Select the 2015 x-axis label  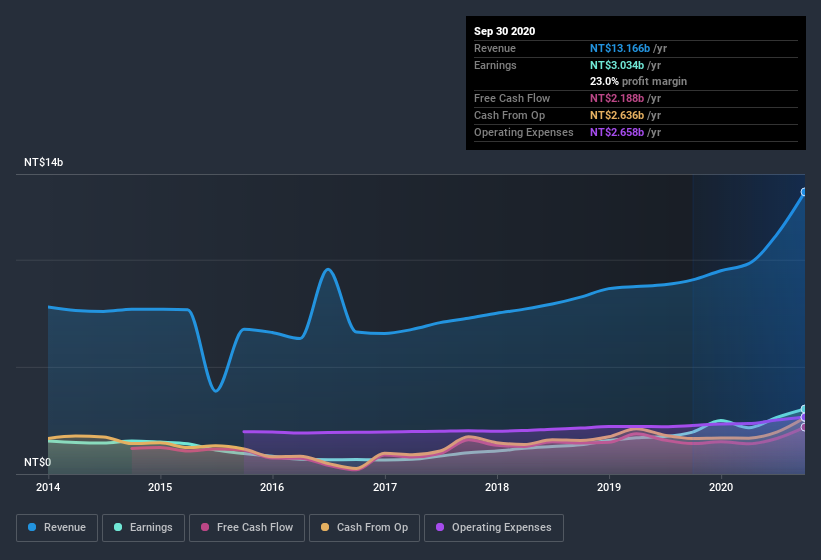tap(160, 487)
